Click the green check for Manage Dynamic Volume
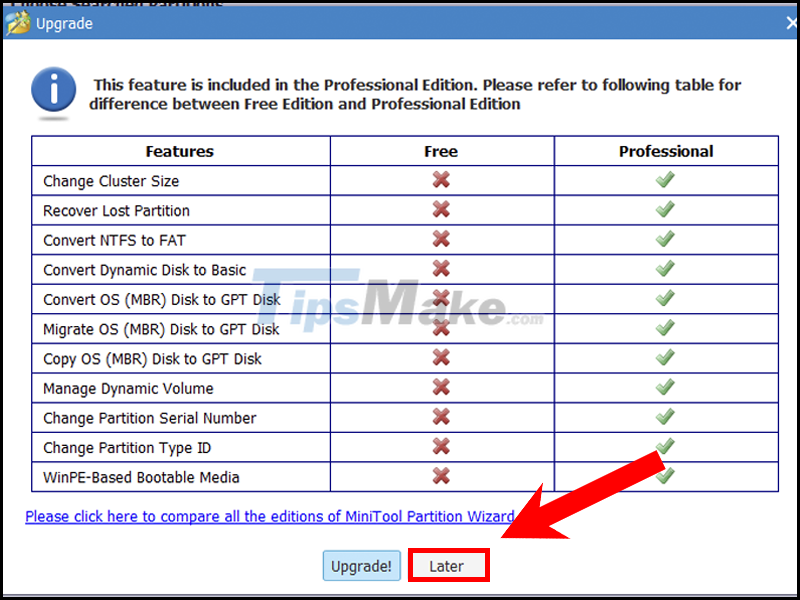The image size is (800, 600). 665,387
